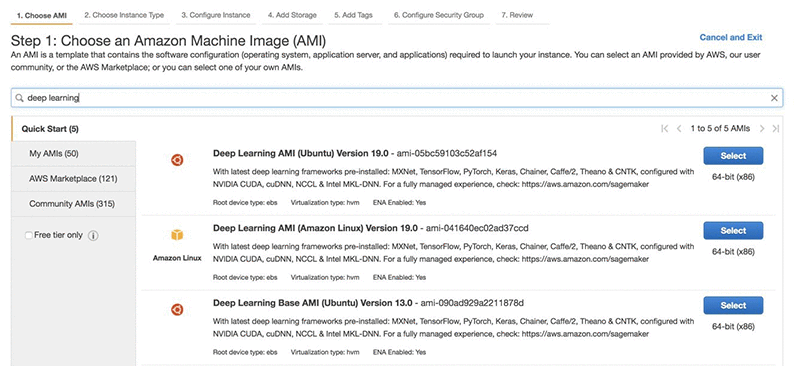
Task: Click the search magnifier icon
Action: tap(19, 98)
